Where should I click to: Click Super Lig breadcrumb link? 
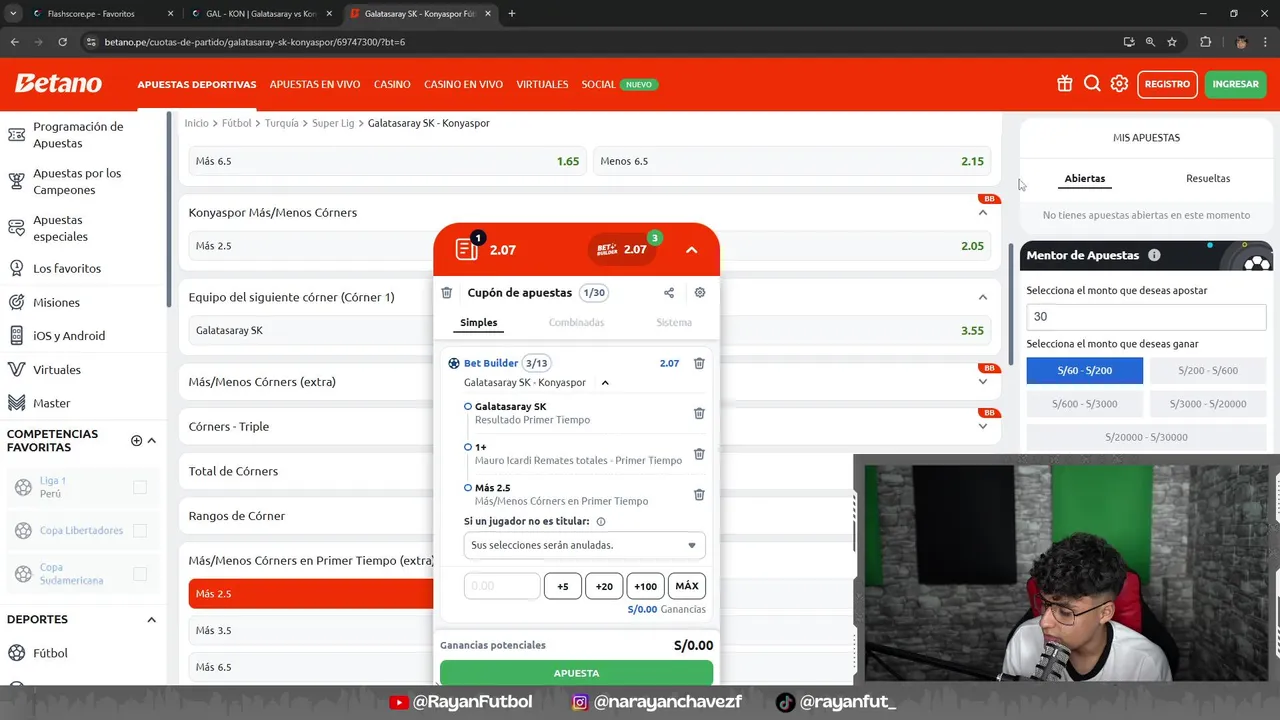pyautogui.click(x=333, y=123)
